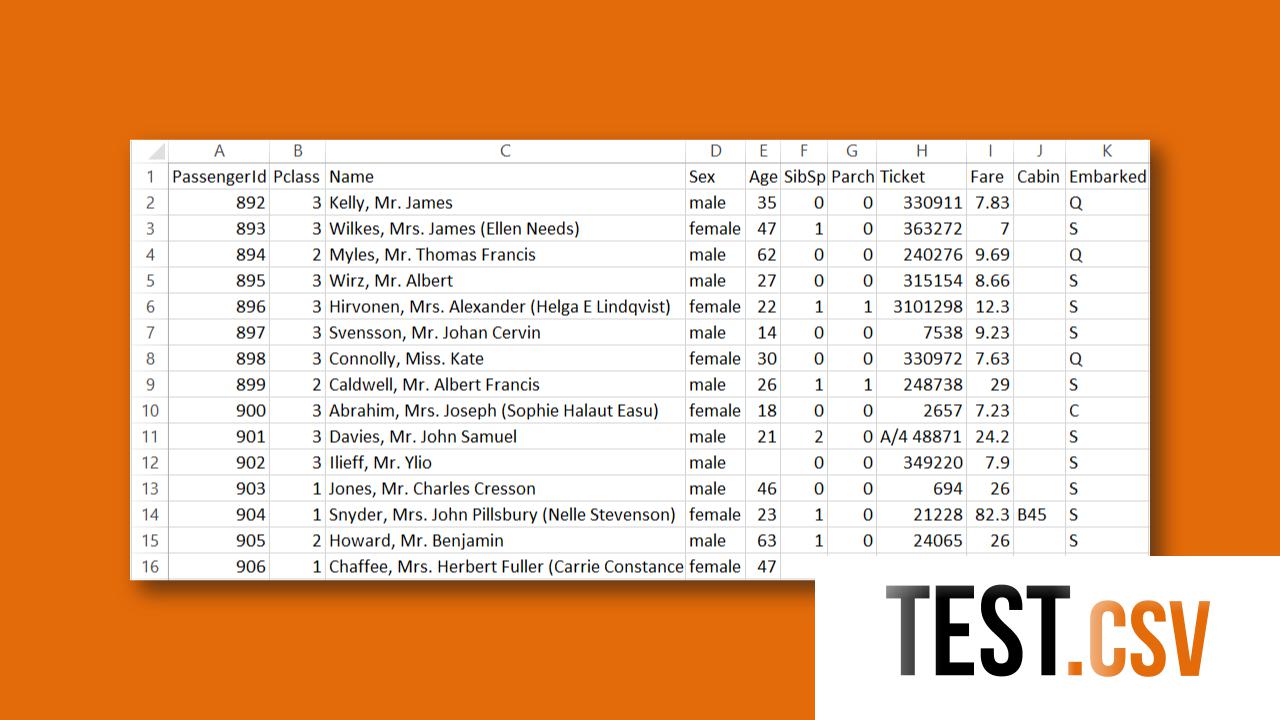The width and height of the screenshot is (1280, 720).
Task: Select the Snyder, Mrs. John Pillsbury cell
Action: click(x=505, y=514)
